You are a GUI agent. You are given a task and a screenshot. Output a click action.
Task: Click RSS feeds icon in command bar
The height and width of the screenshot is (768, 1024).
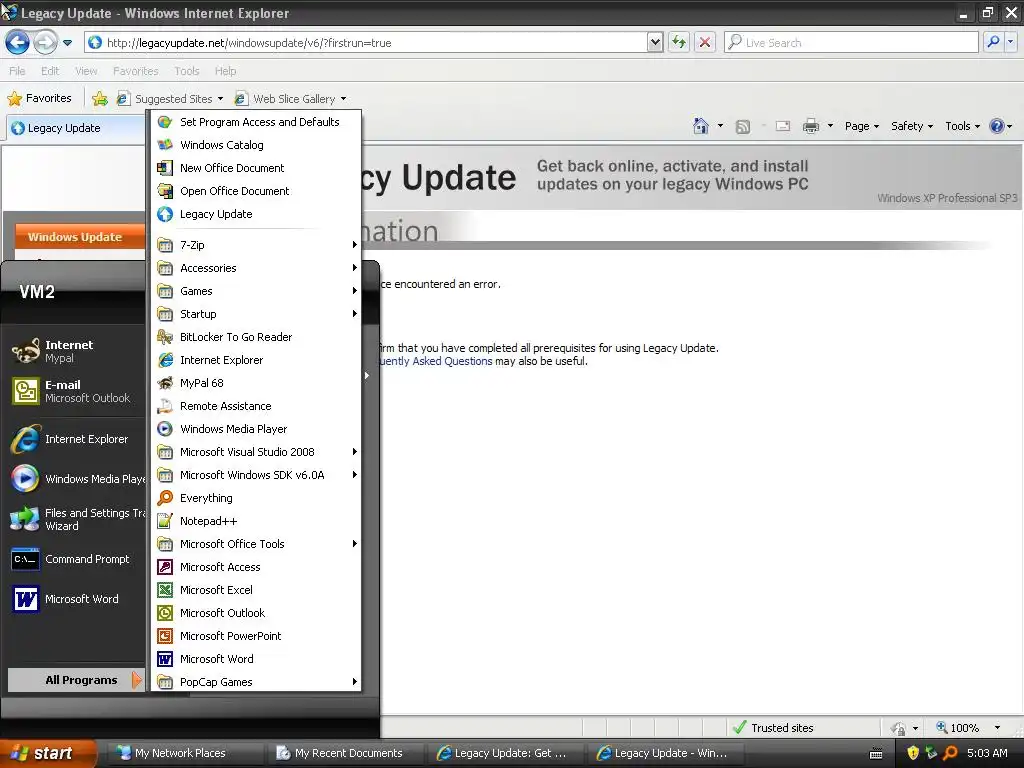coord(743,127)
